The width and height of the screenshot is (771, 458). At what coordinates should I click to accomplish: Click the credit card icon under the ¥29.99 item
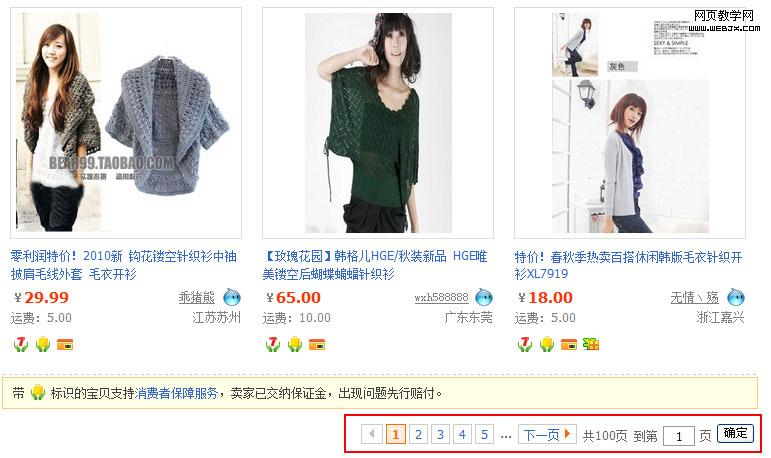(65, 344)
